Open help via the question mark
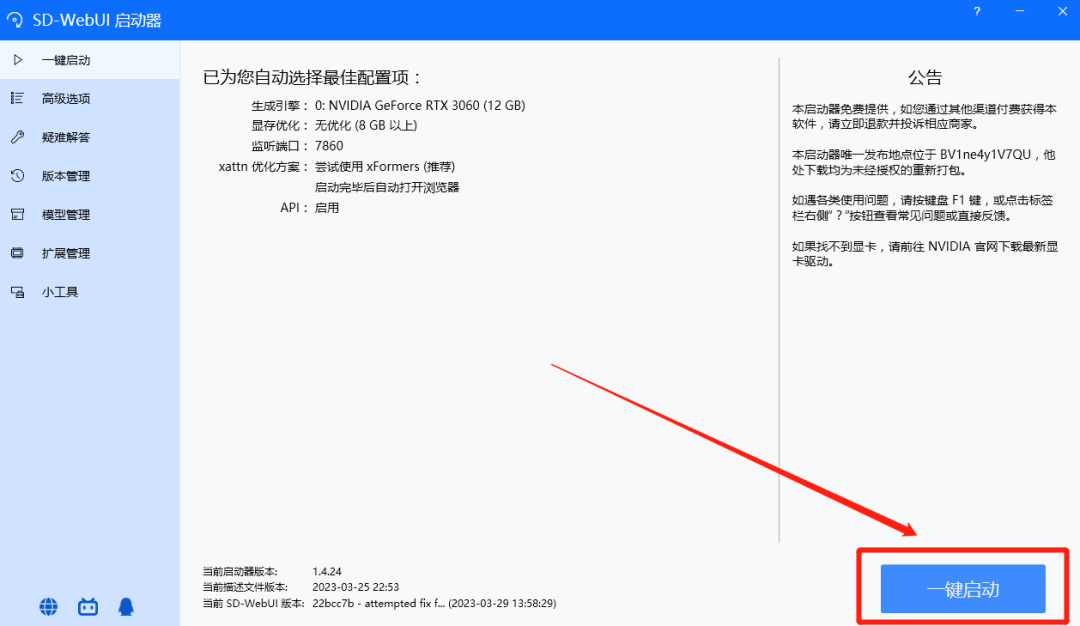1080x626 pixels. pos(977,12)
